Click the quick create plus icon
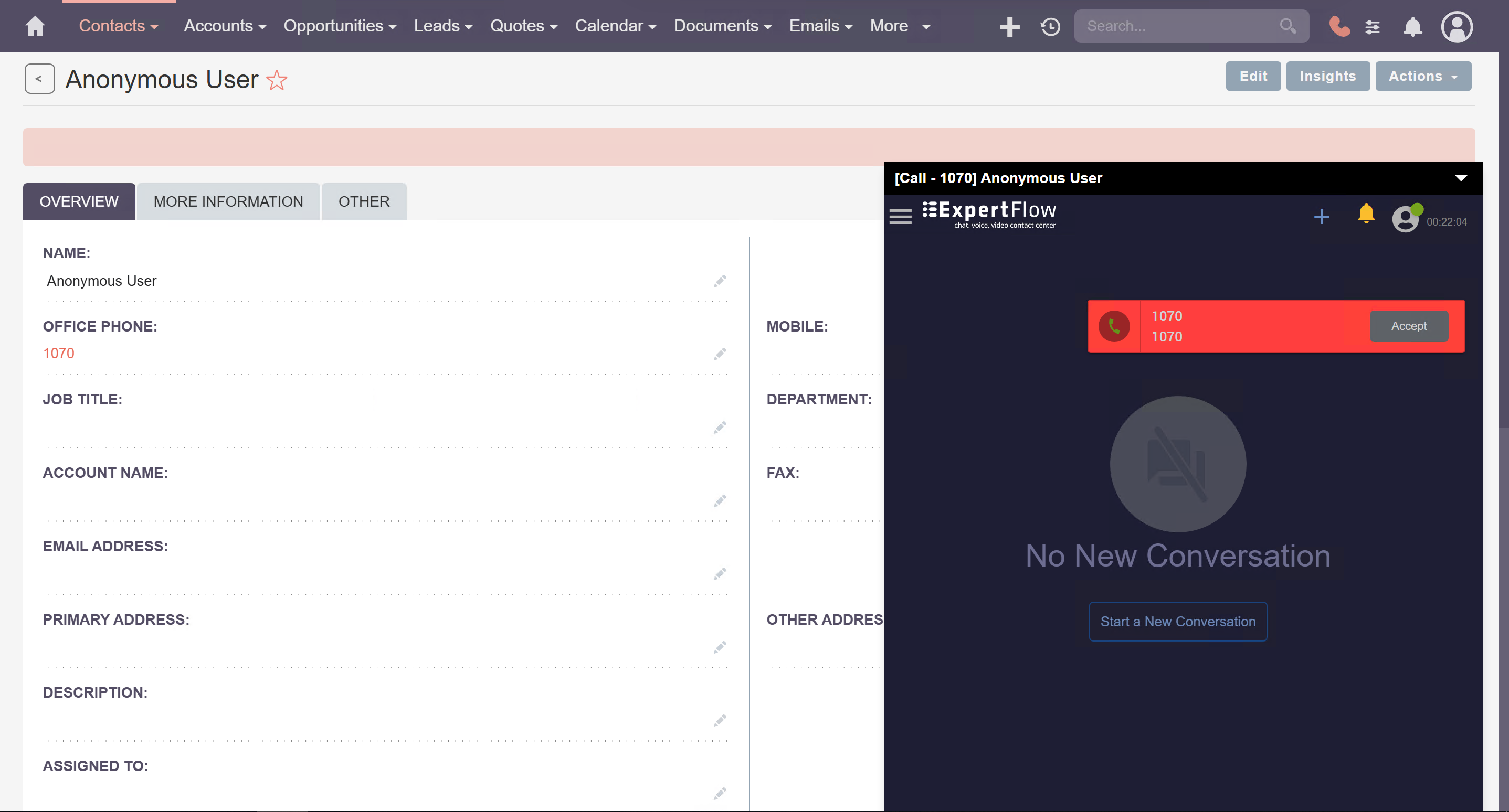This screenshot has width=1509, height=812. click(1009, 26)
